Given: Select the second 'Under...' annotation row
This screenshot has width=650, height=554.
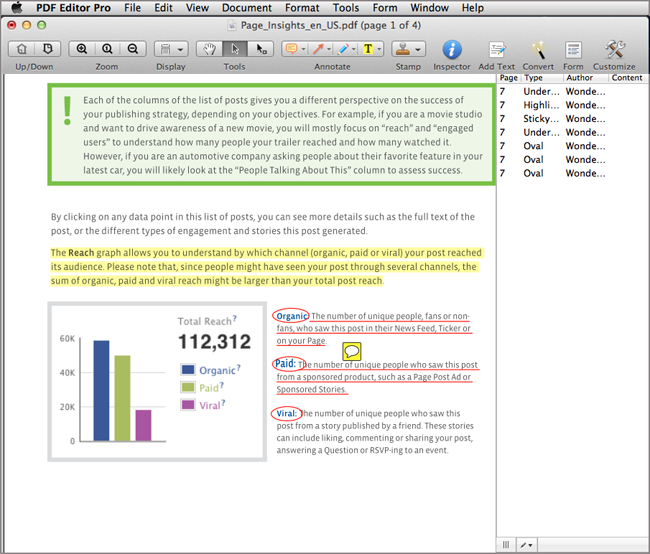Looking at the screenshot, I should coord(572,132).
